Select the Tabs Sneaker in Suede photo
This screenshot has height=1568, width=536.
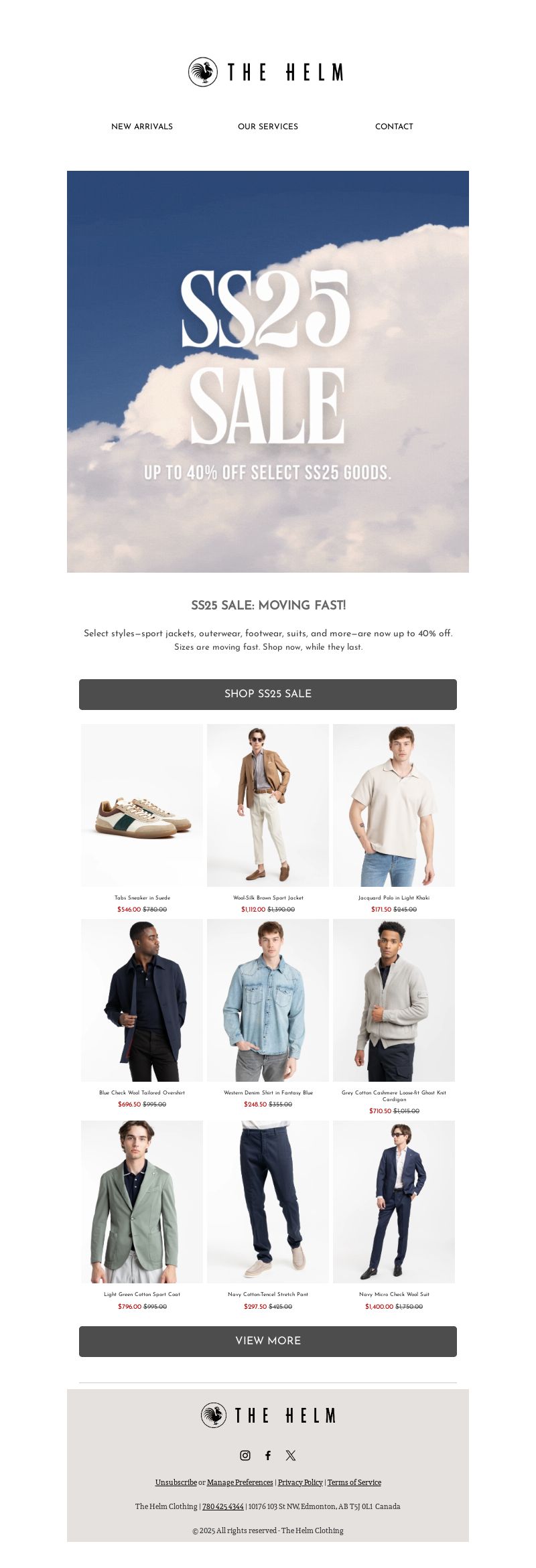pos(142,805)
